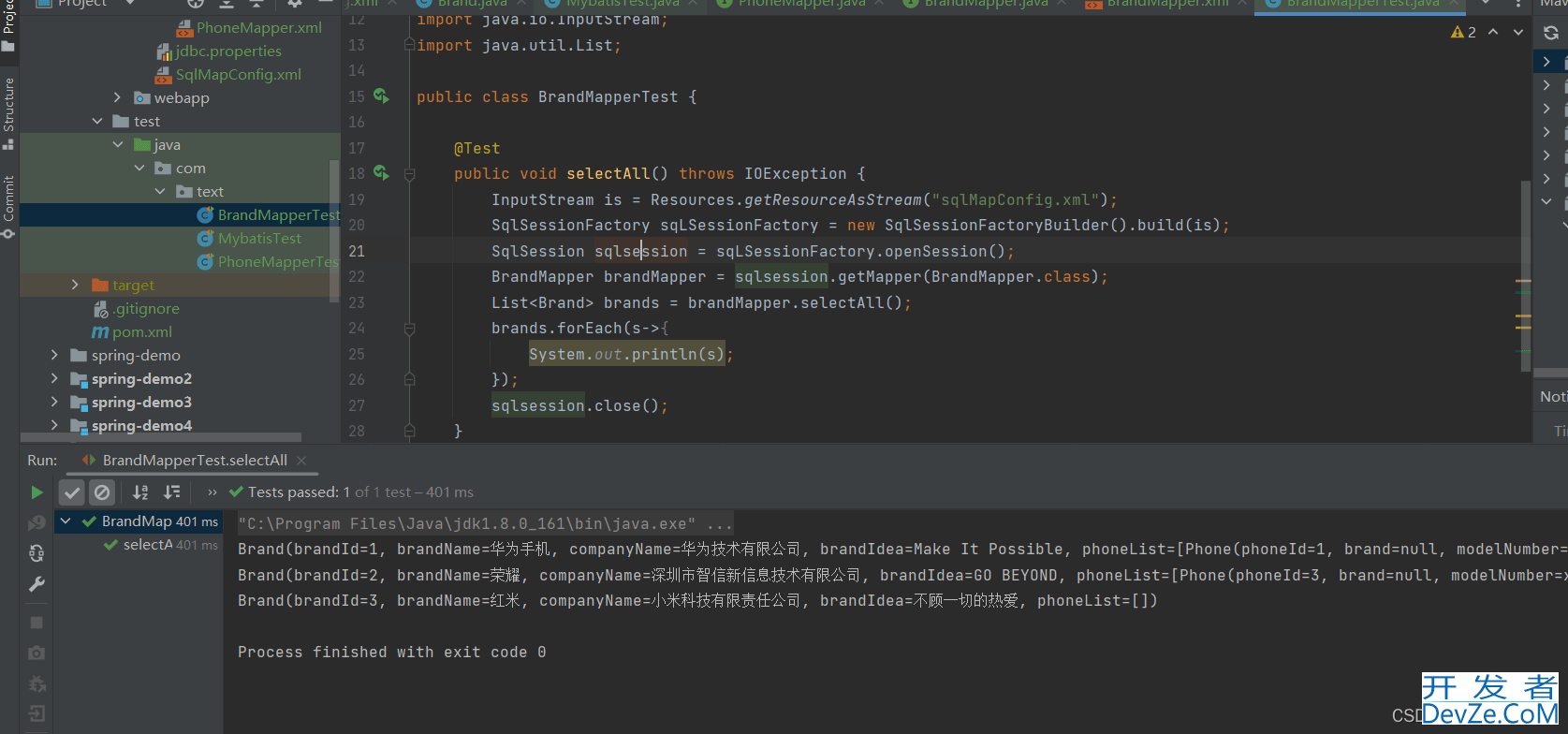Image resolution: width=1568 pixels, height=734 pixels.
Task: Click the locate/select opened file target icon
Action: [196, 4]
